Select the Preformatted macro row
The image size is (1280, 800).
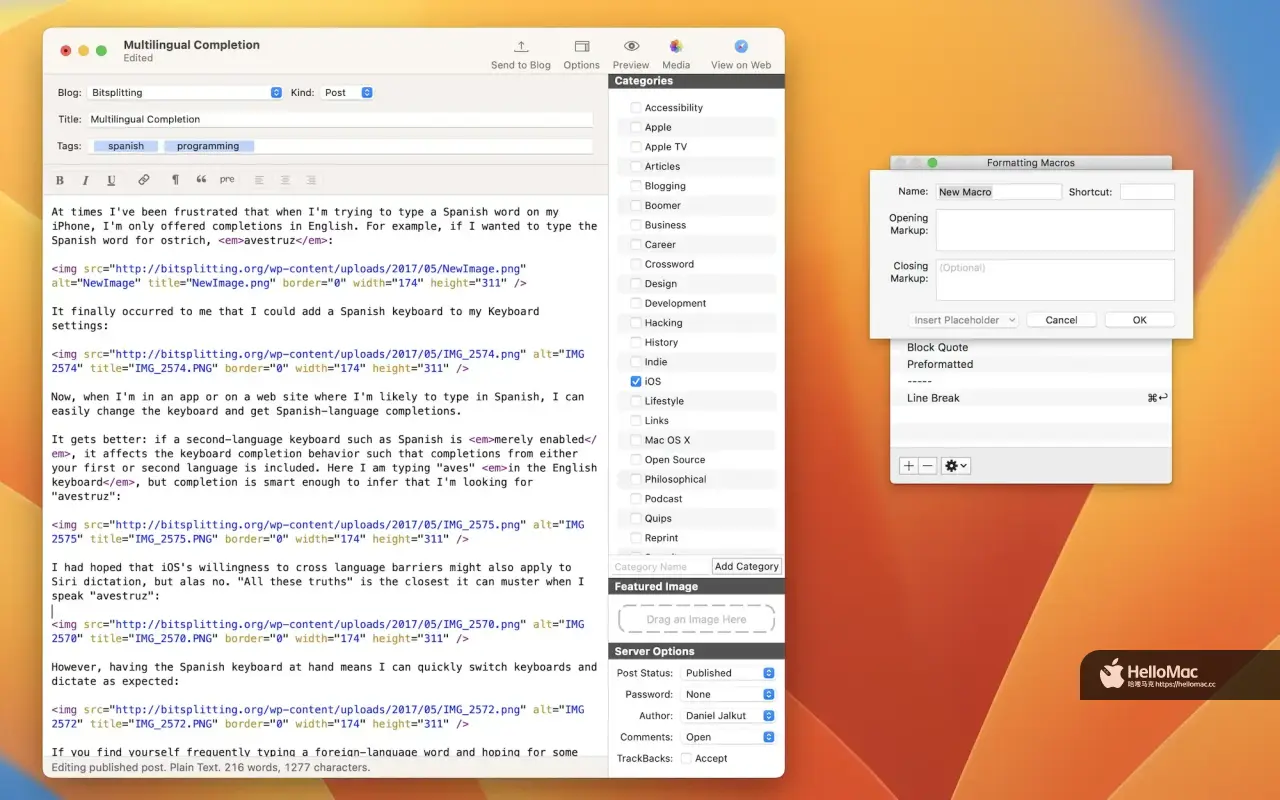(x=1030, y=364)
